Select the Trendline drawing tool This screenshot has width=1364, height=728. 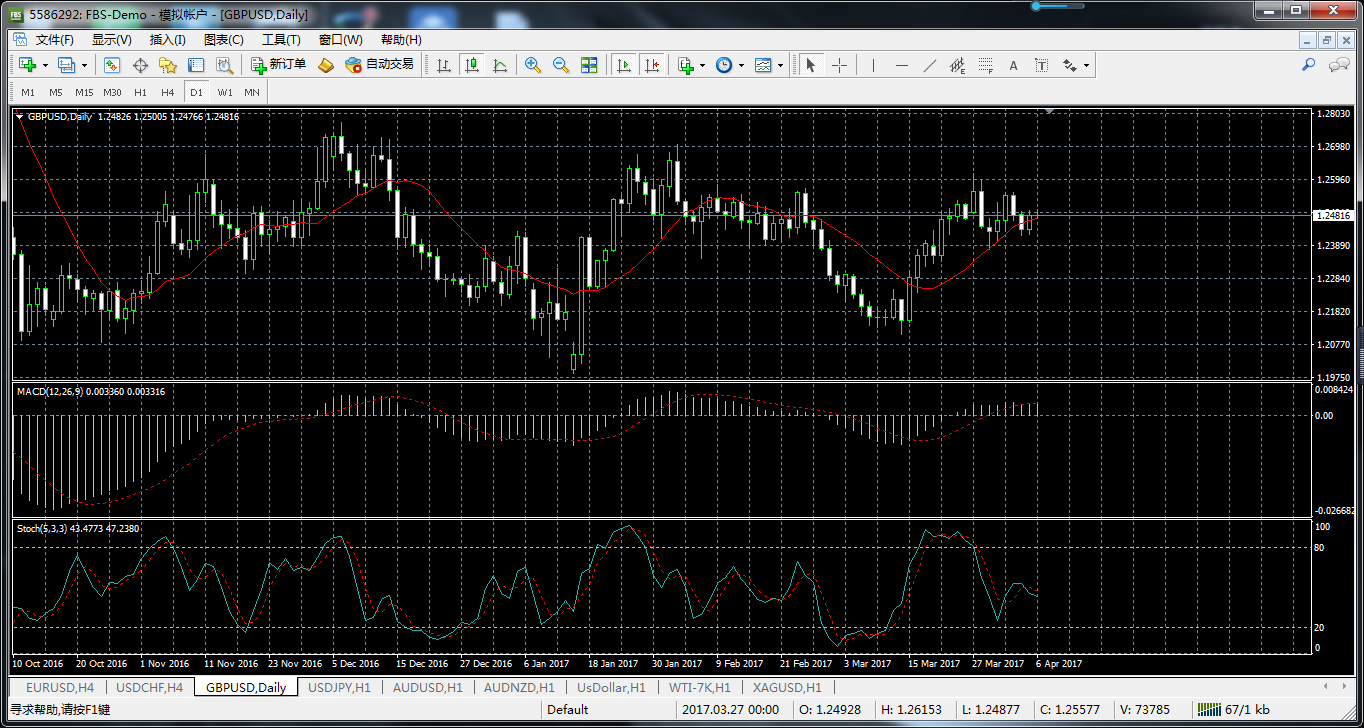[x=930, y=65]
